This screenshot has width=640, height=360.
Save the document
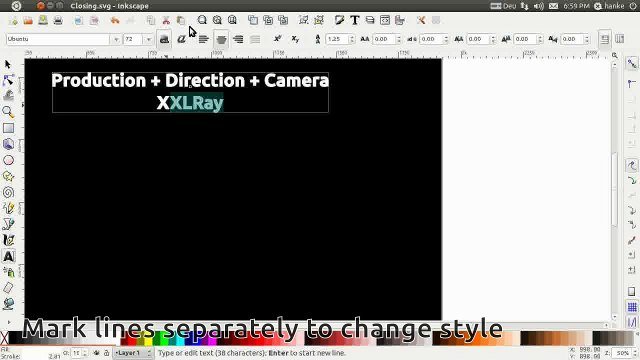43,20
